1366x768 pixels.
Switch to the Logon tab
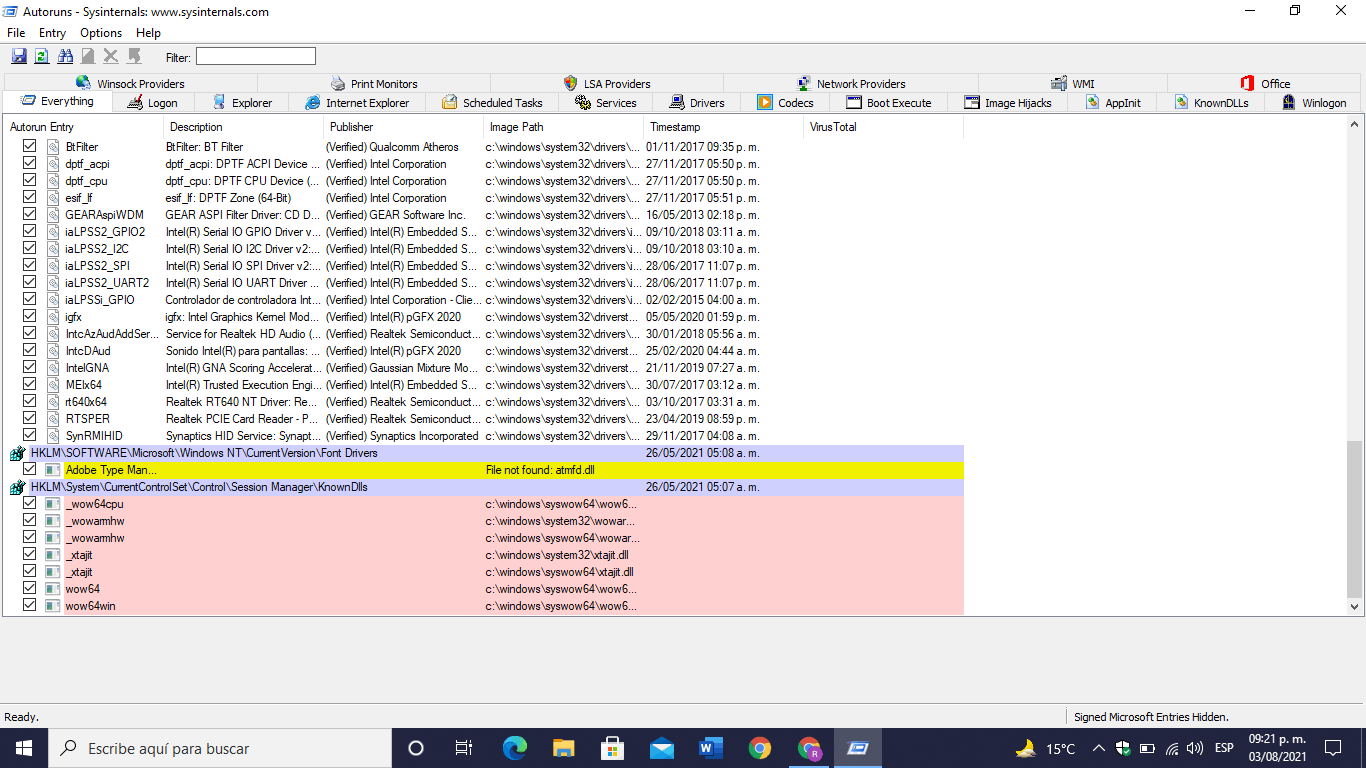click(x=153, y=103)
